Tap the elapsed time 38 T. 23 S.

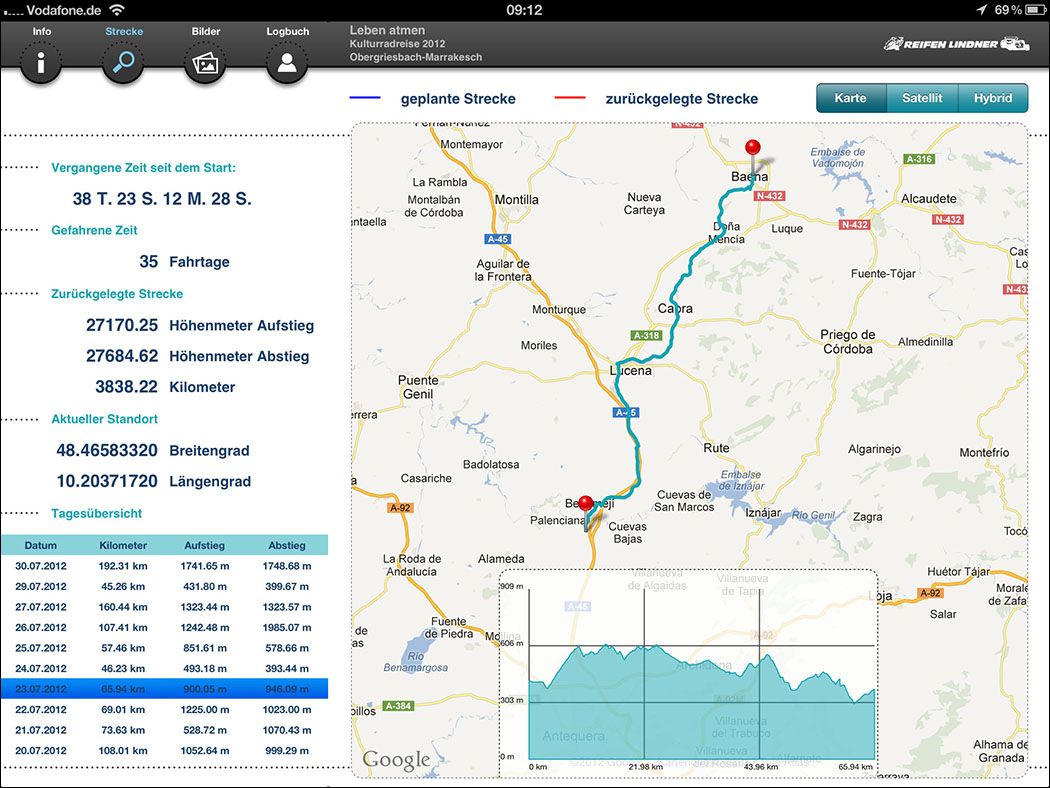tap(162, 199)
